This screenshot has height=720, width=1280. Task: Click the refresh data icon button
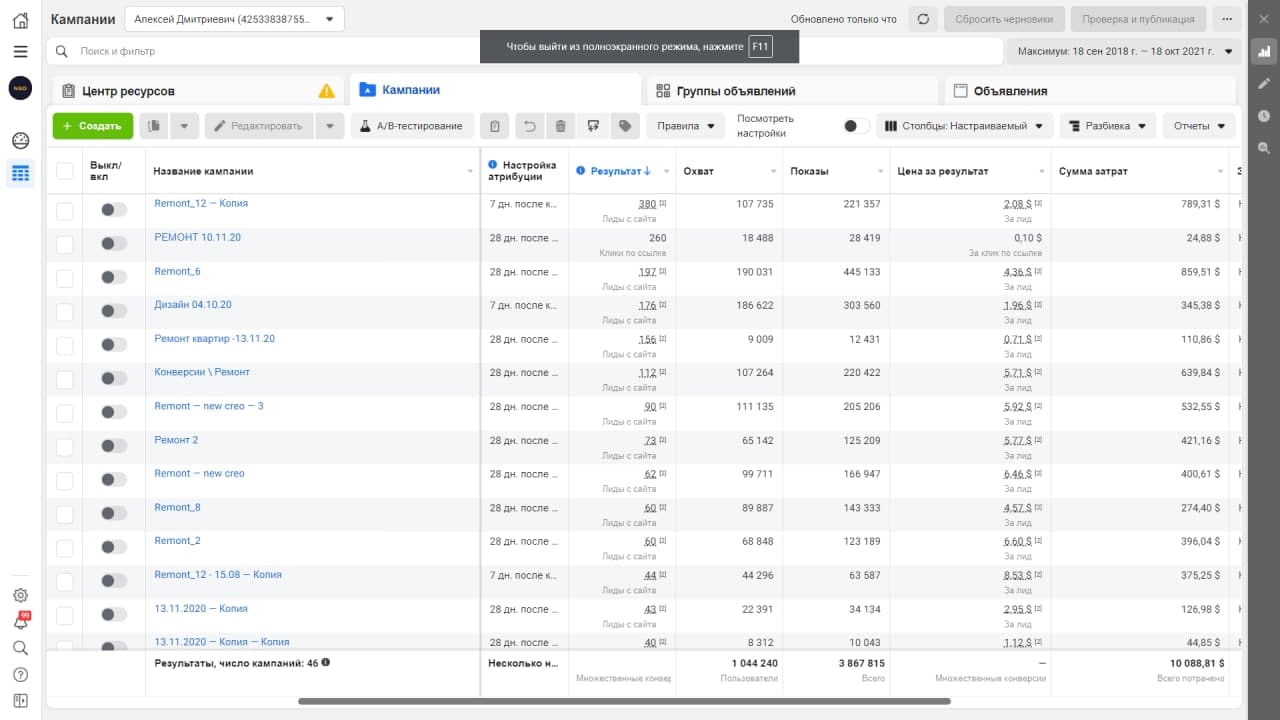[x=923, y=19]
